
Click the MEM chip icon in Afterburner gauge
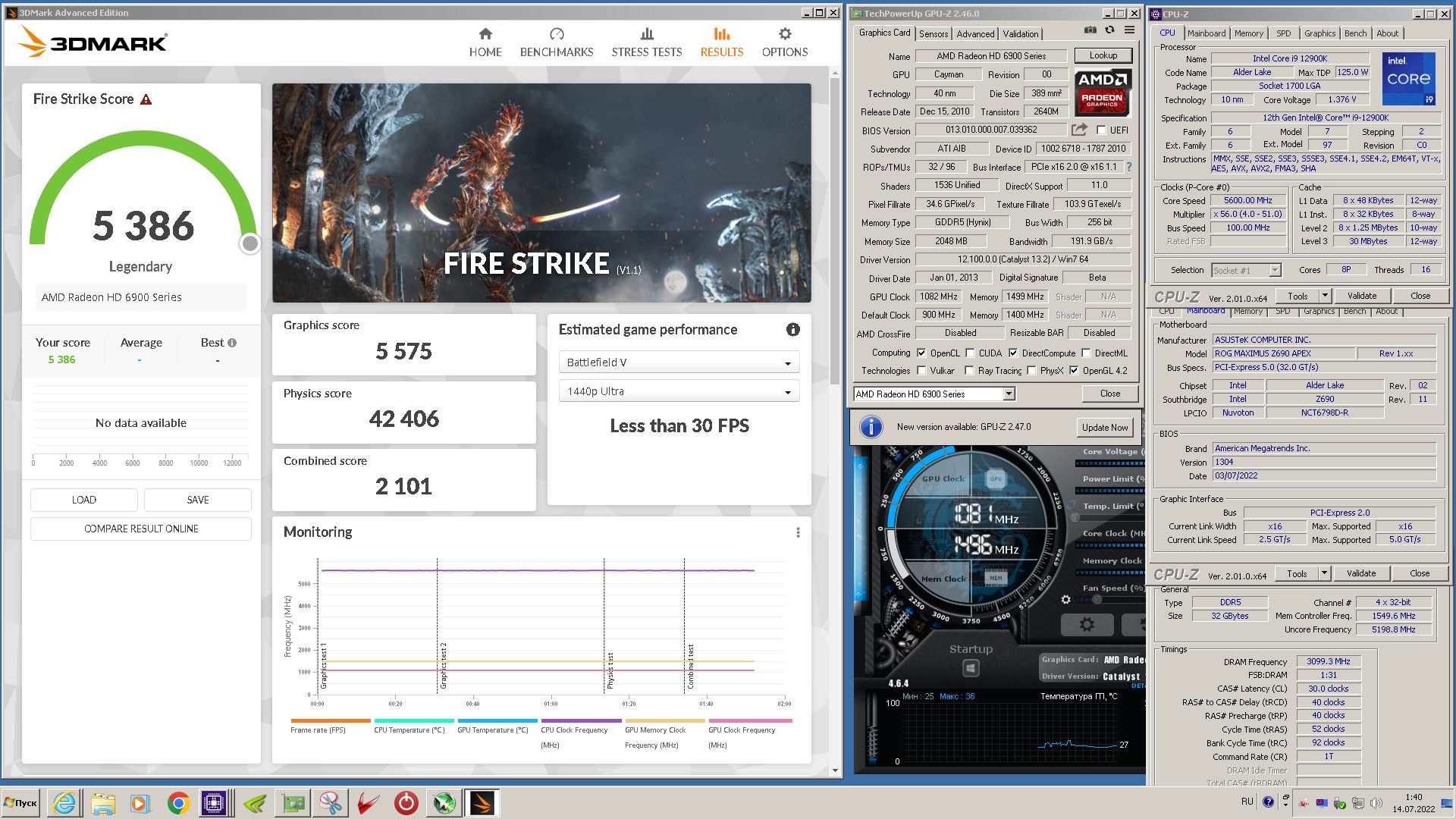(996, 578)
